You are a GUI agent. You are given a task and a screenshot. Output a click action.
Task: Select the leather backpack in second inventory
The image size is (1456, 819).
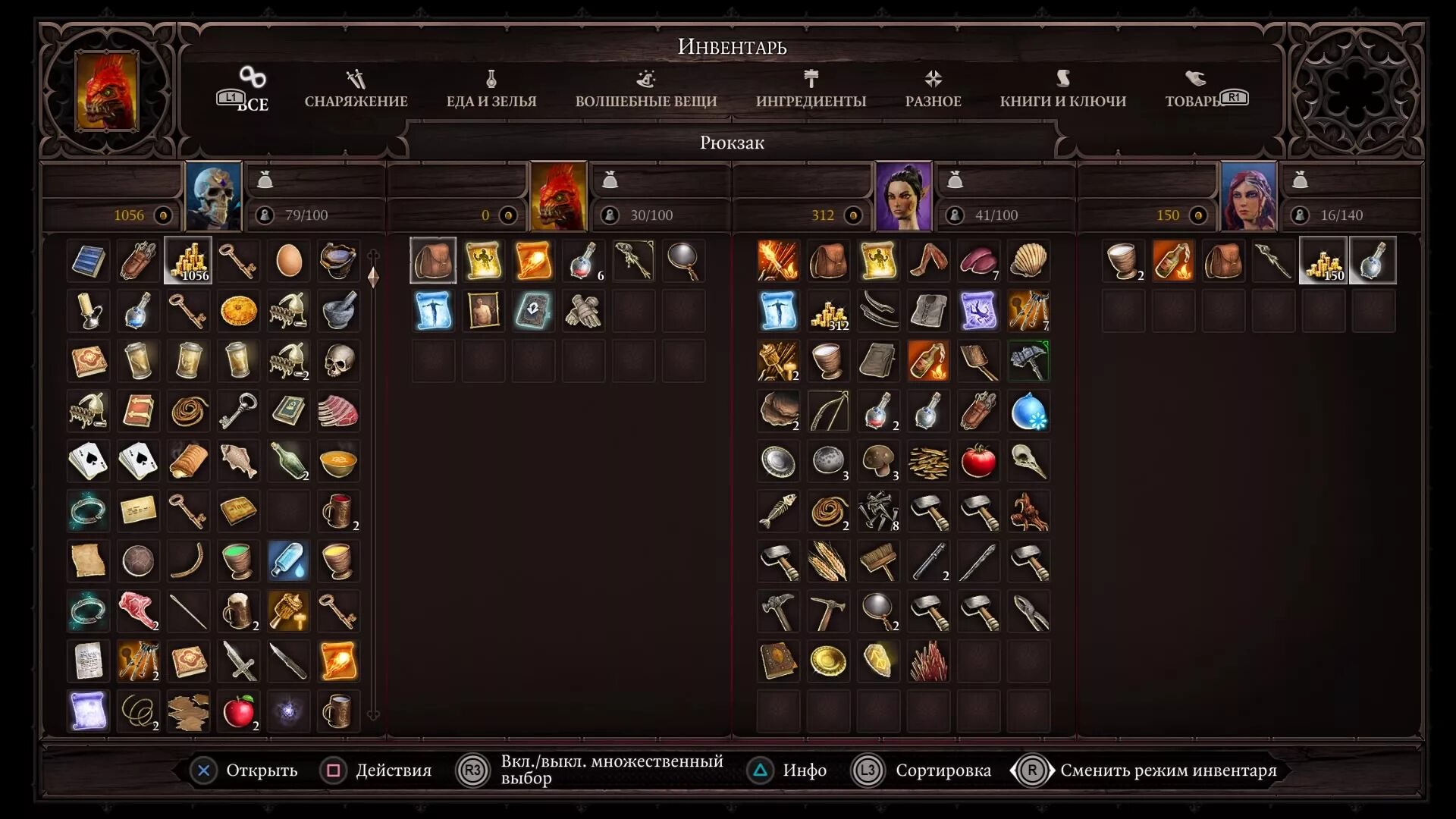click(433, 261)
